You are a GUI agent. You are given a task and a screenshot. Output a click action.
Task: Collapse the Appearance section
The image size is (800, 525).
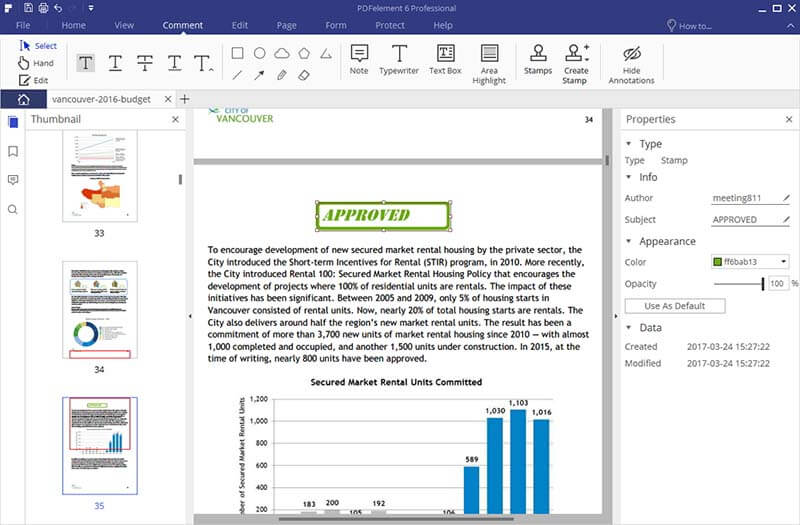coord(629,241)
